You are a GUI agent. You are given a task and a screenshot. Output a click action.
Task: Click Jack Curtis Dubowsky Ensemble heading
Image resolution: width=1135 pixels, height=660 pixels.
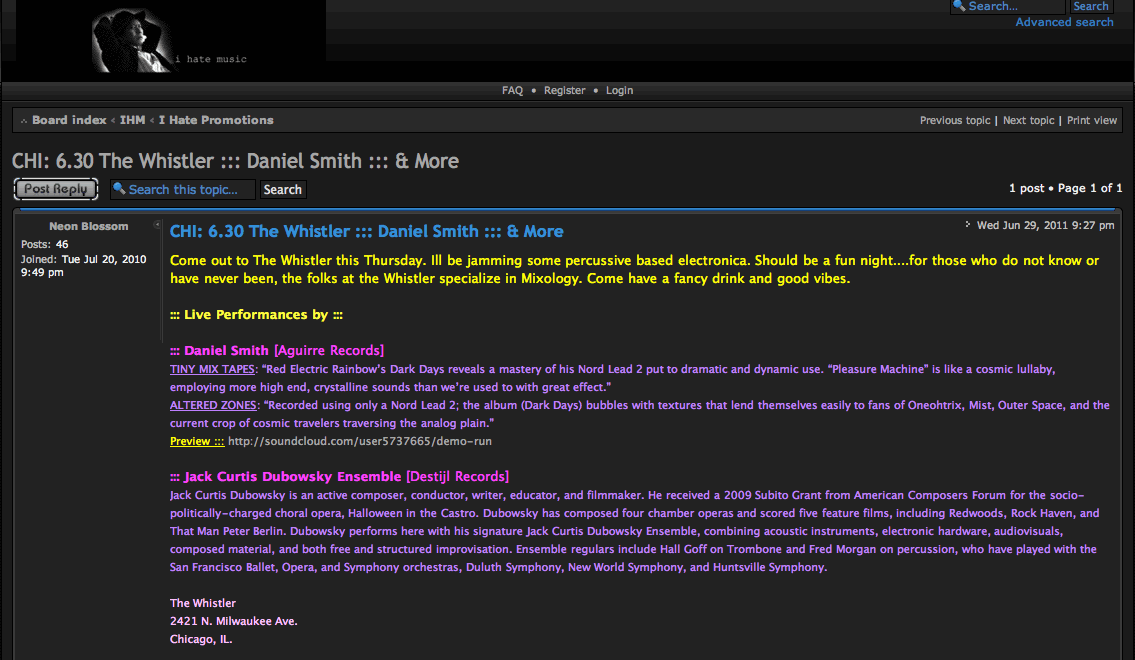click(x=292, y=477)
